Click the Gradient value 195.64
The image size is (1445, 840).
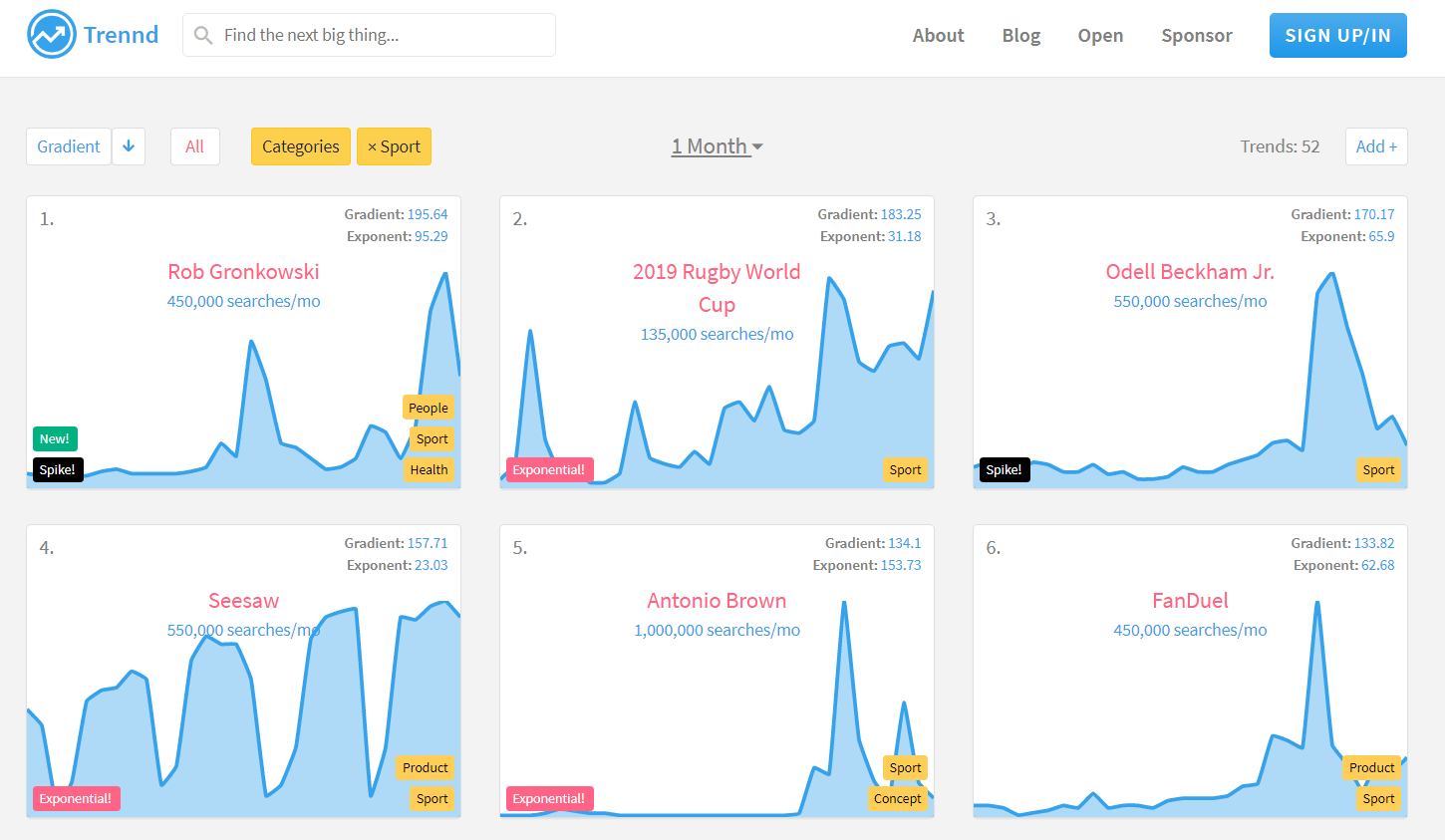[428, 214]
